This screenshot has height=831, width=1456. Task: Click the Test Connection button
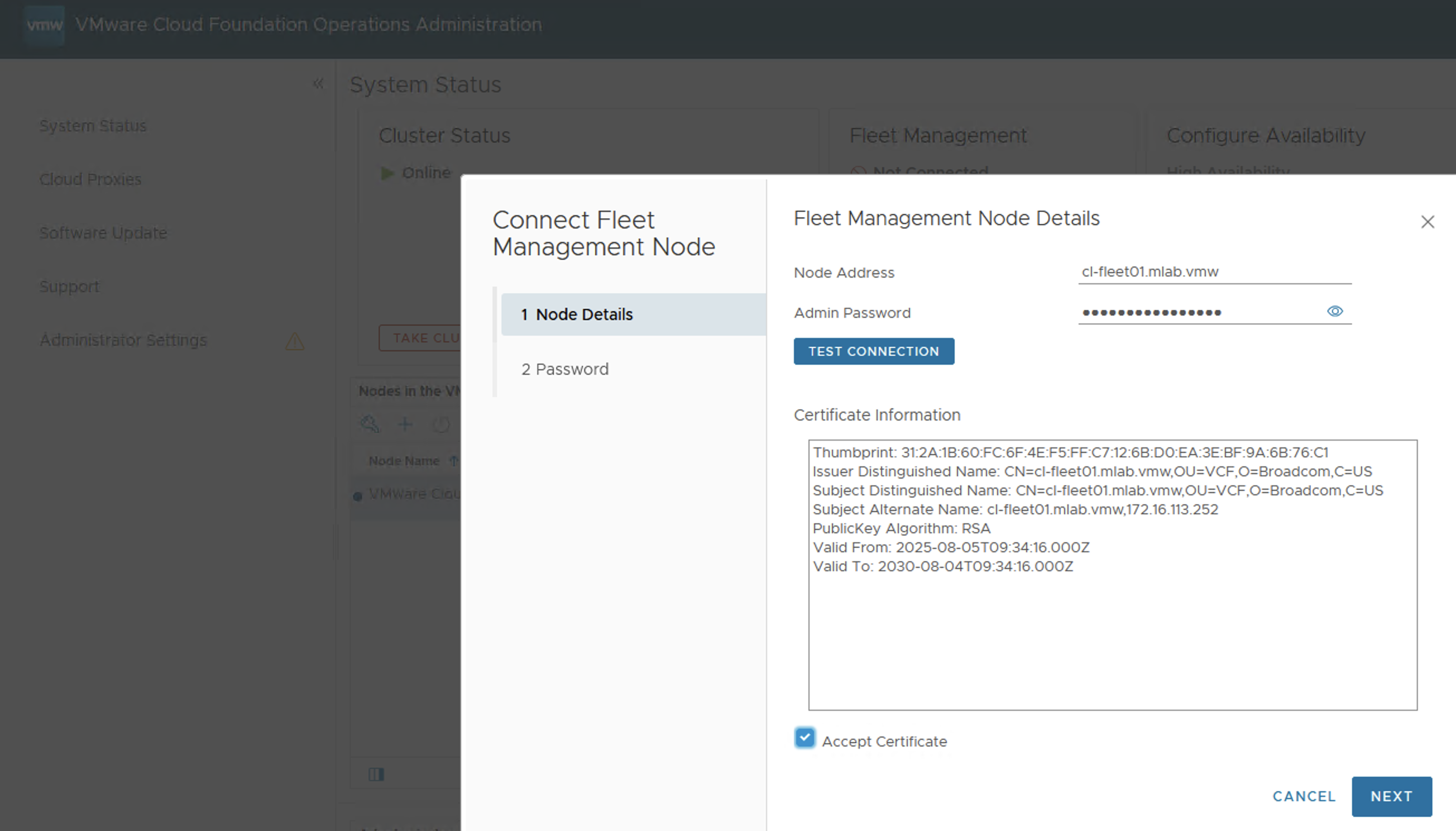coord(874,351)
